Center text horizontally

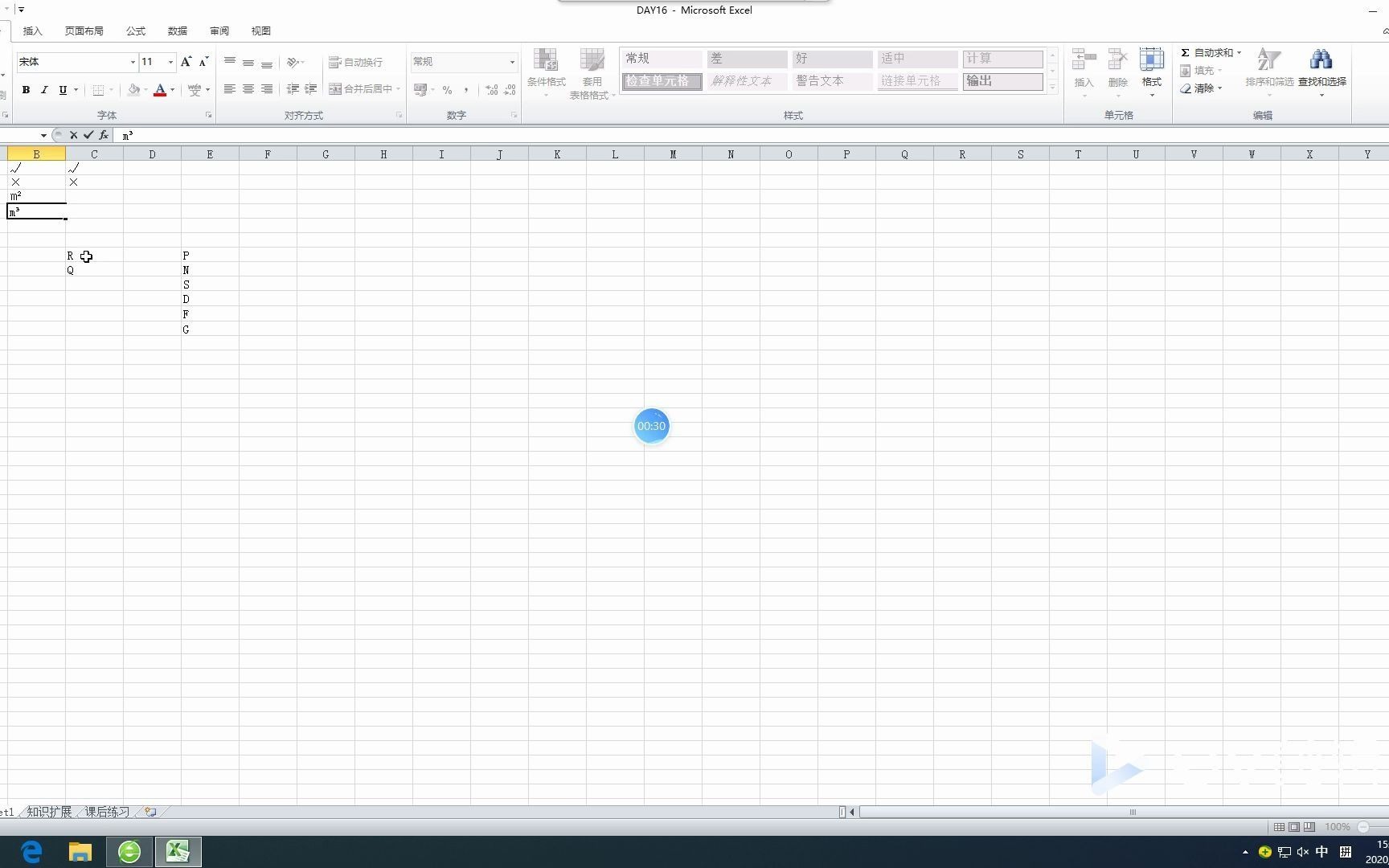click(248, 89)
